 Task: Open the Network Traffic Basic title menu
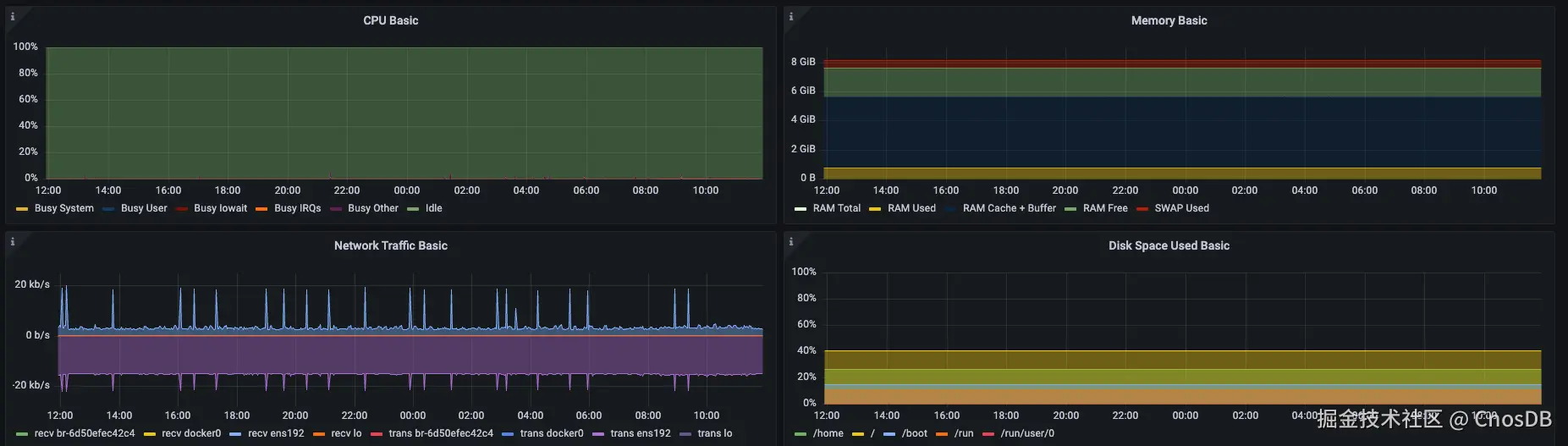pyautogui.click(x=391, y=245)
